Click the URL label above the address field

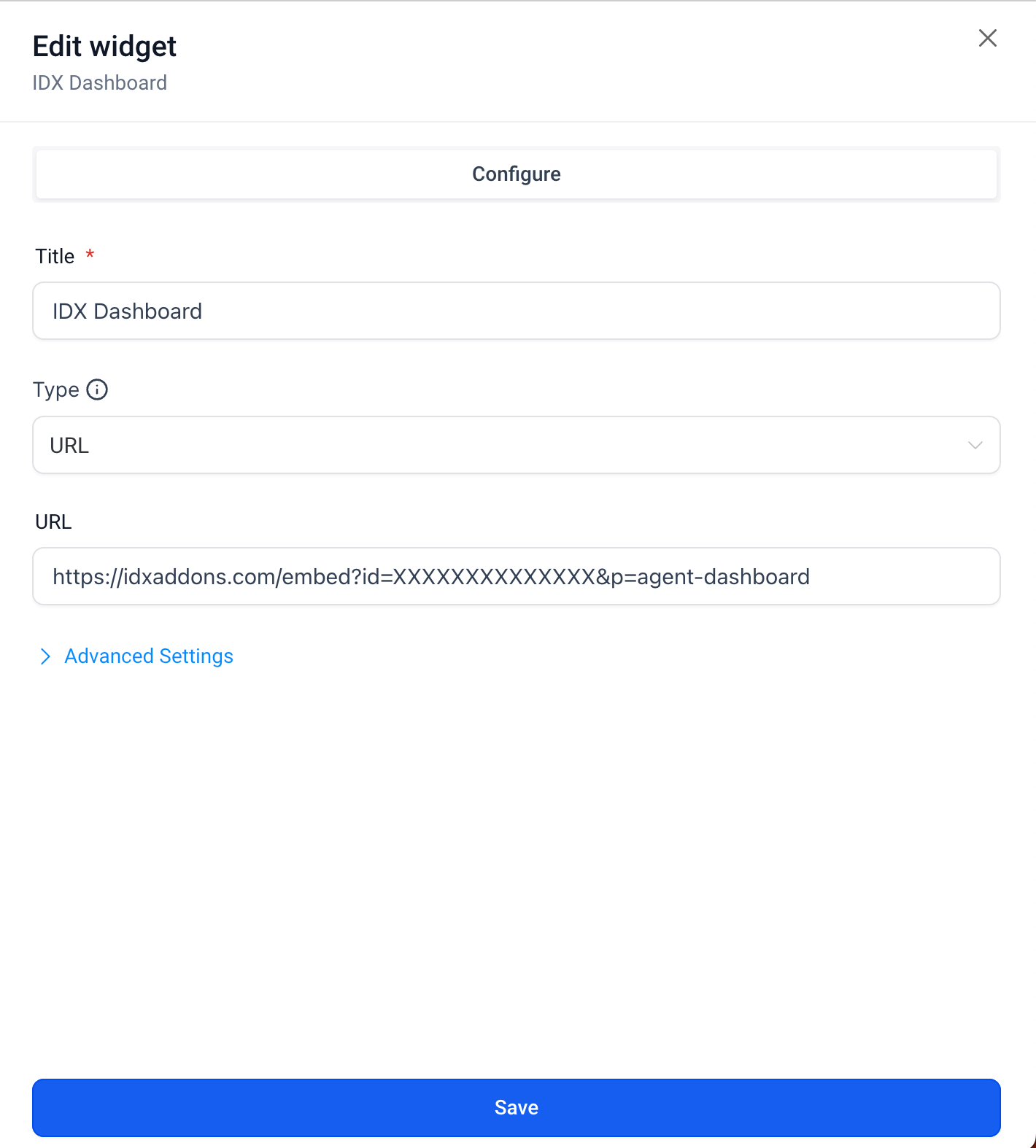coord(53,522)
